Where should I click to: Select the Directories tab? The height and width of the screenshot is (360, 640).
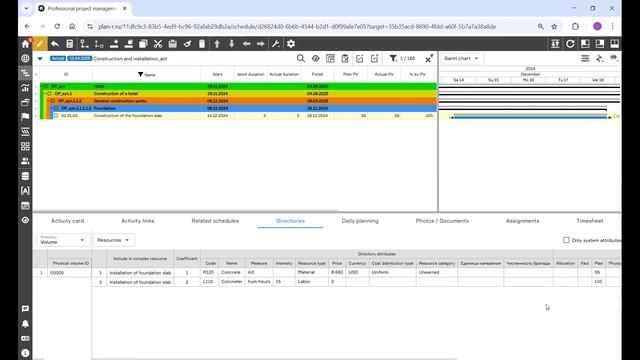click(x=290, y=221)
